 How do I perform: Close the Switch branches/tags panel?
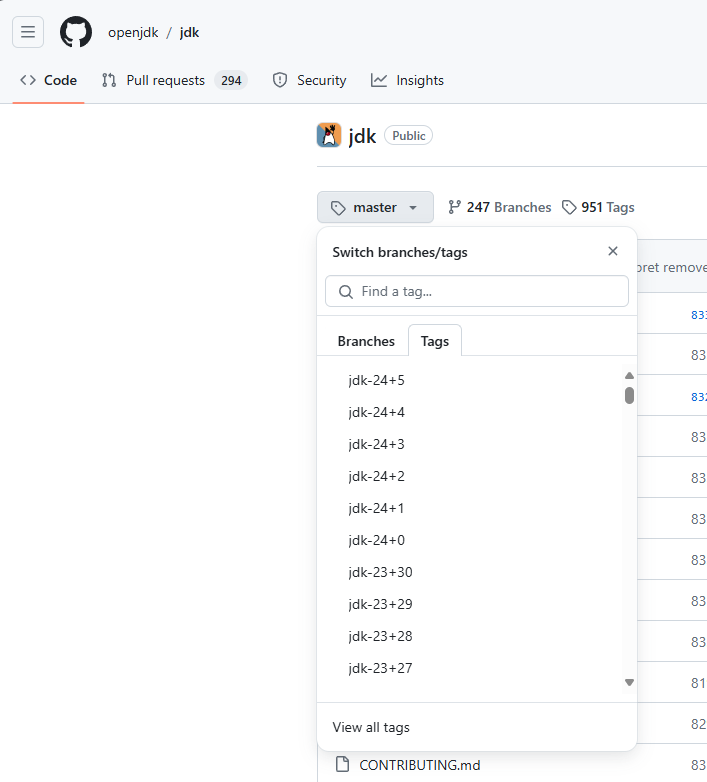coord(613,251)
